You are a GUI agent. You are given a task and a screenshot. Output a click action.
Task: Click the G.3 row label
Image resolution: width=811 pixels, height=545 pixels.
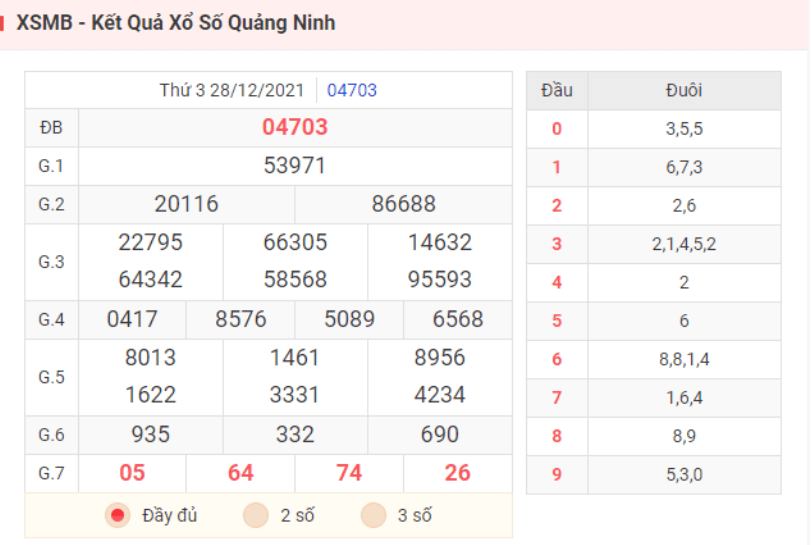[51, 262]
